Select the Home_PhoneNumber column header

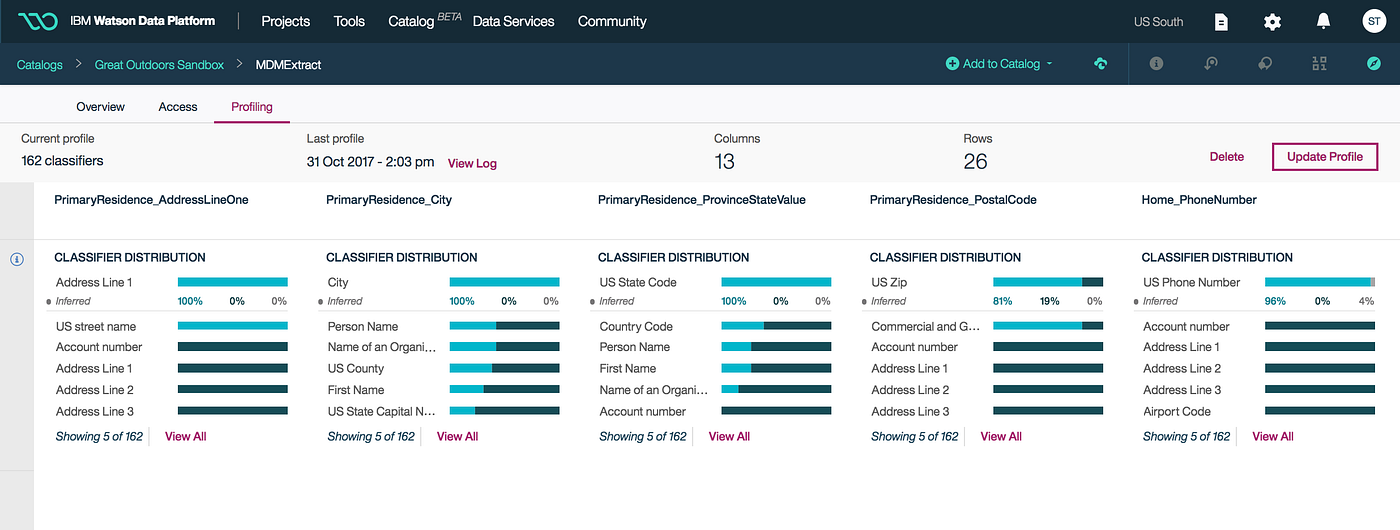(x=1199, y=200)
